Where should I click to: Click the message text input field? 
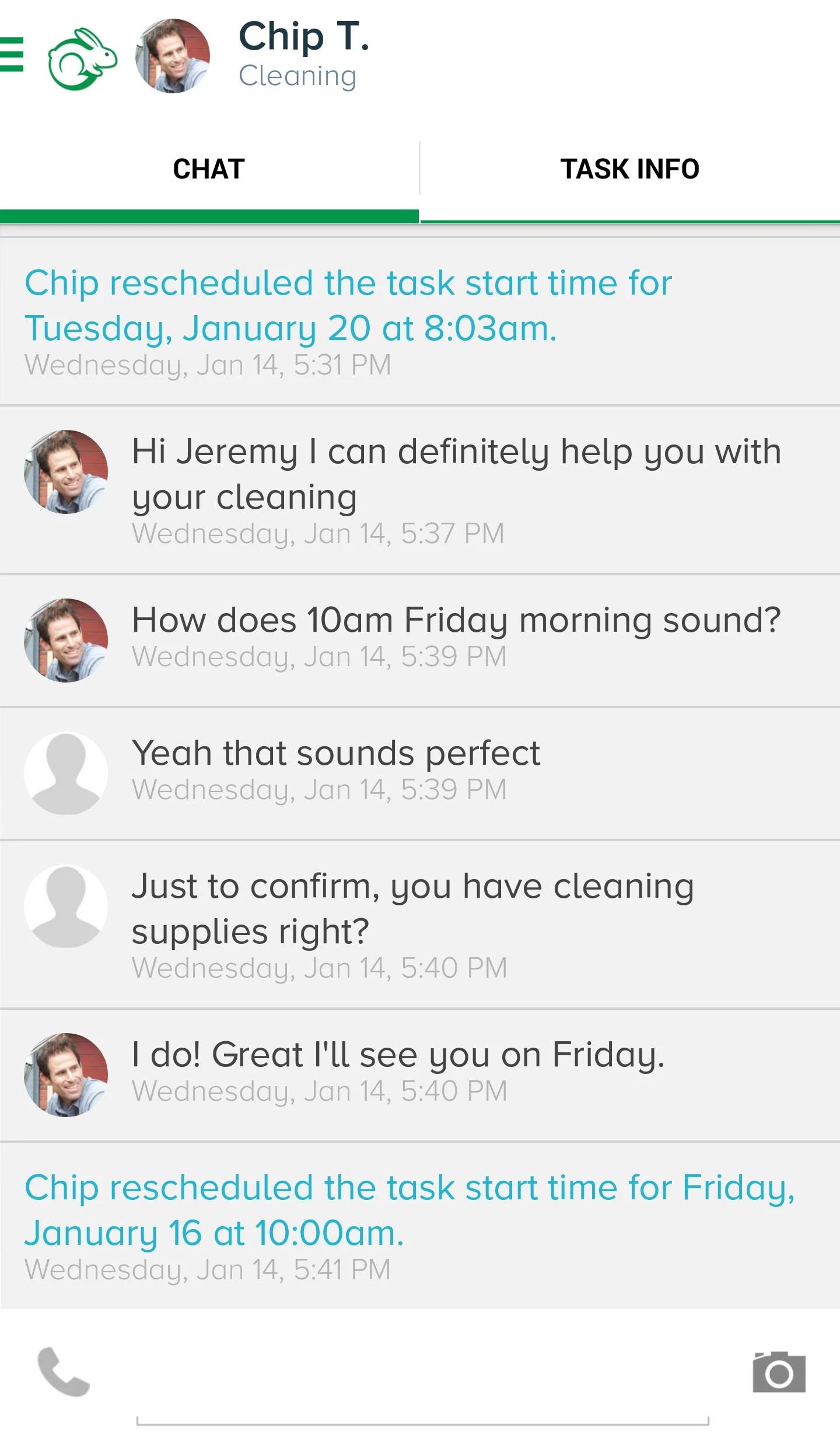coord(422,1394)
